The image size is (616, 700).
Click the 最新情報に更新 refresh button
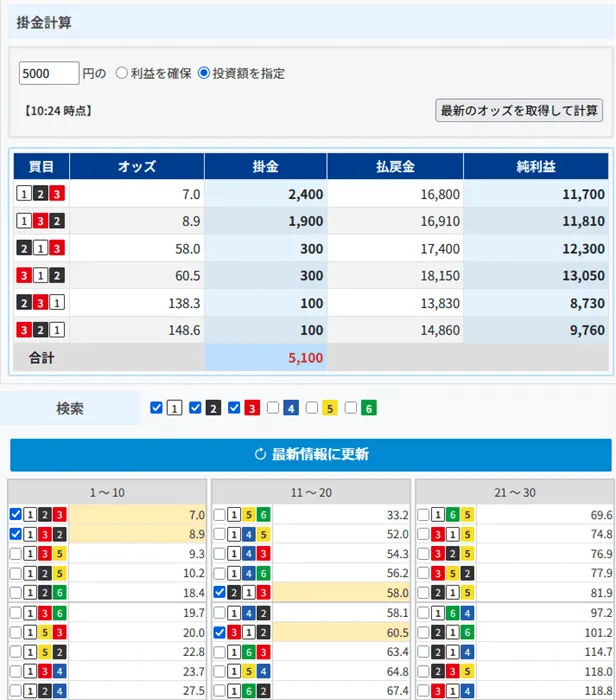click(311, 454)
